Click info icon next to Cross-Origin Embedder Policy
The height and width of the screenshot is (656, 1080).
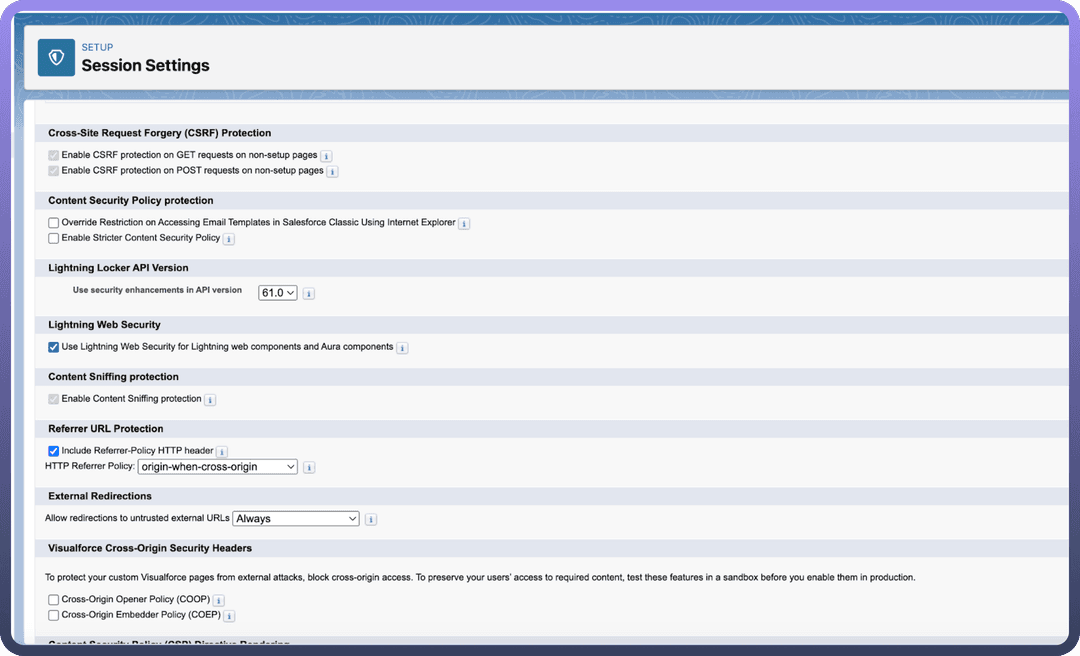(x=229, y=616)
